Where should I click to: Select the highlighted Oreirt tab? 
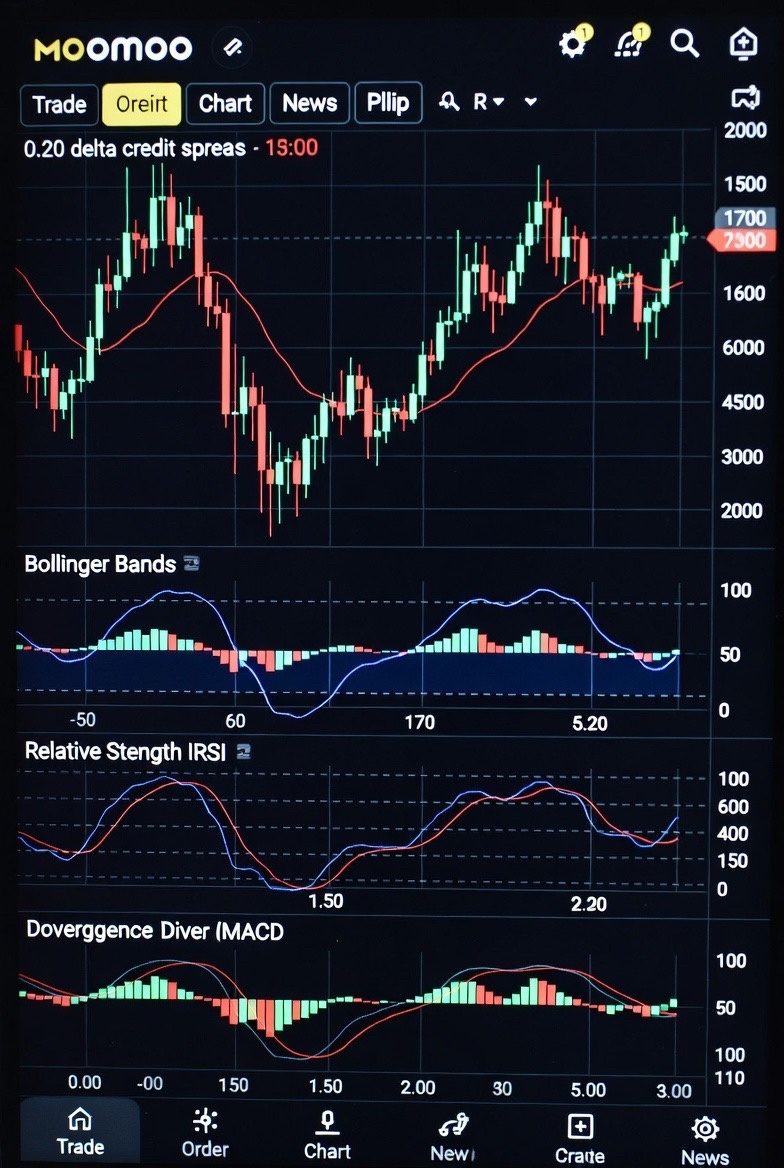142,103
